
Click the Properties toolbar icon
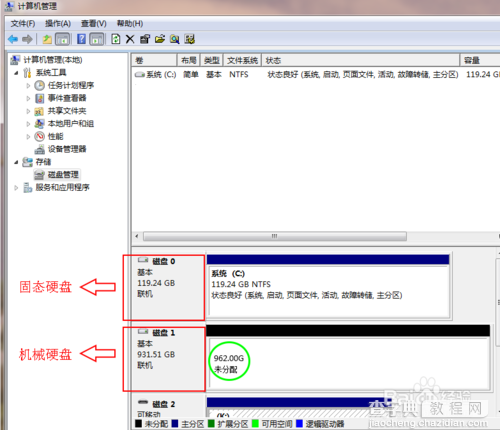tap(145, 39)
